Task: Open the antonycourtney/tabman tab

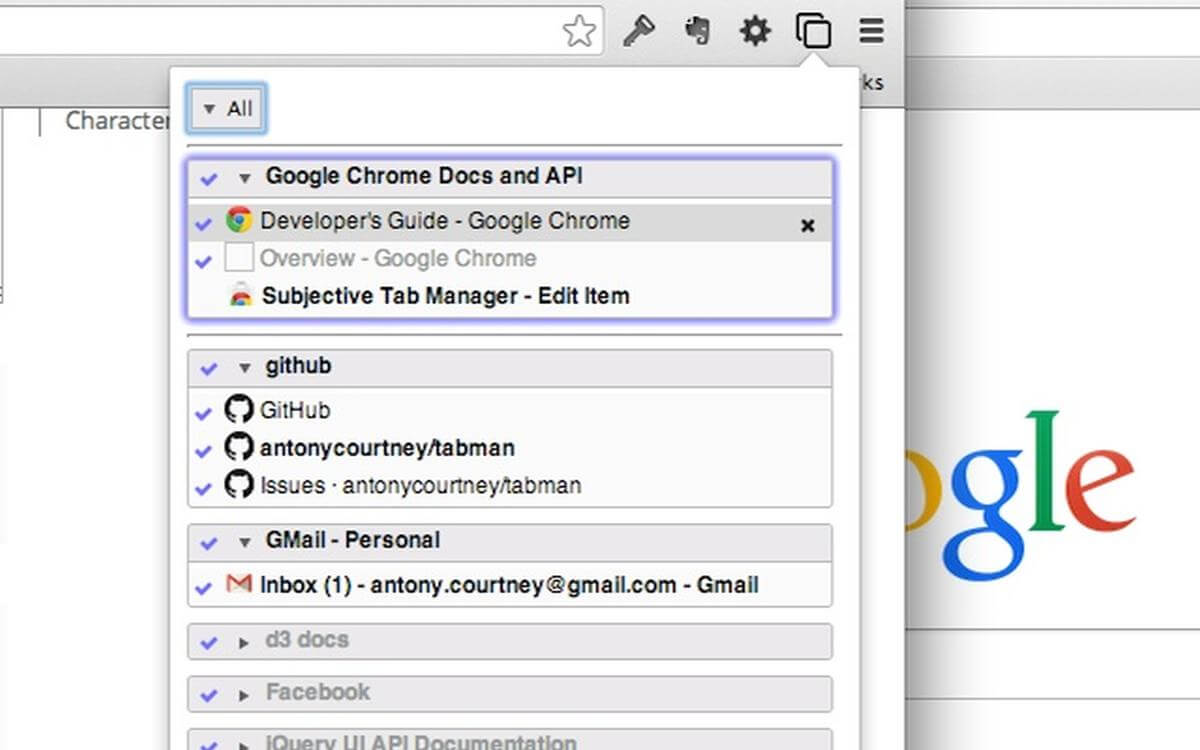Action: pos(387,448)
